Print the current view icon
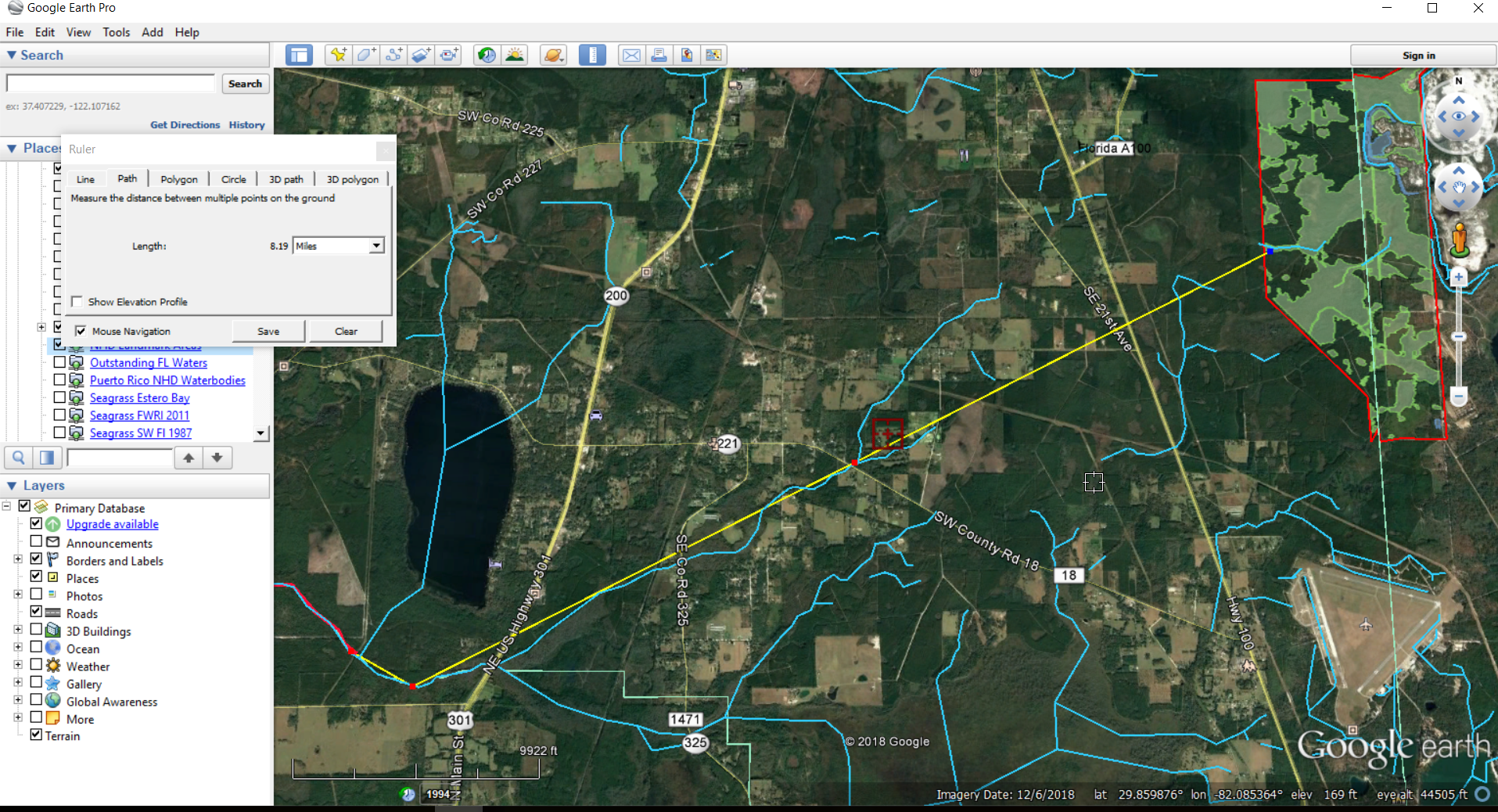 tap(659, 55)
